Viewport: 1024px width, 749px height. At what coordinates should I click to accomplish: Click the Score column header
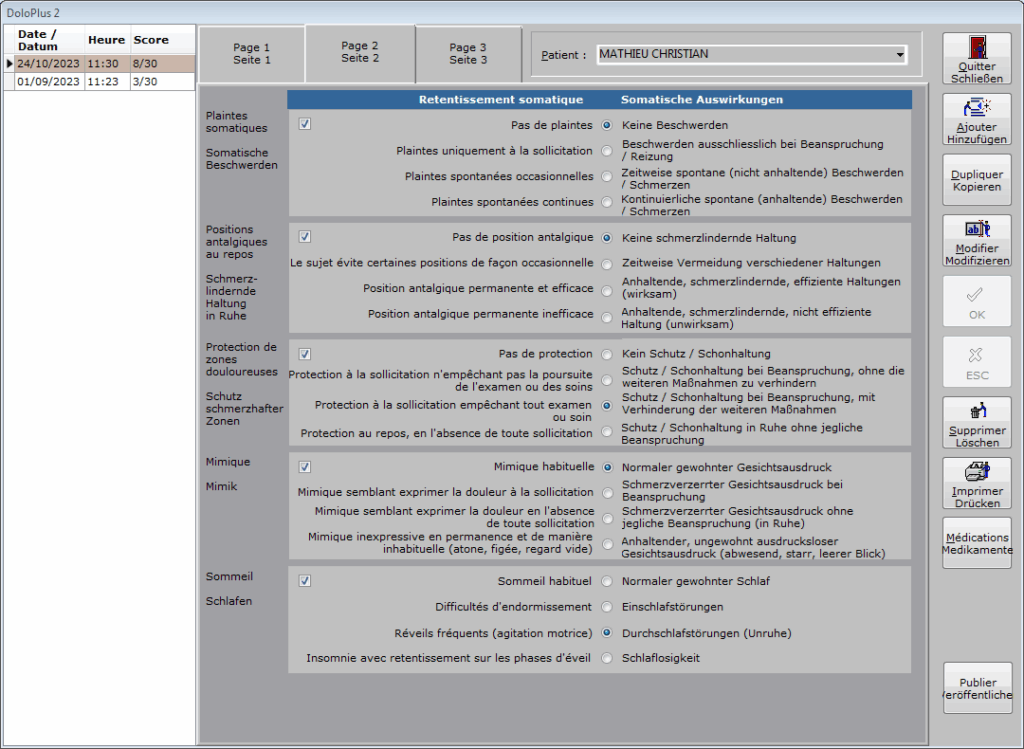(x=151, y=40)
